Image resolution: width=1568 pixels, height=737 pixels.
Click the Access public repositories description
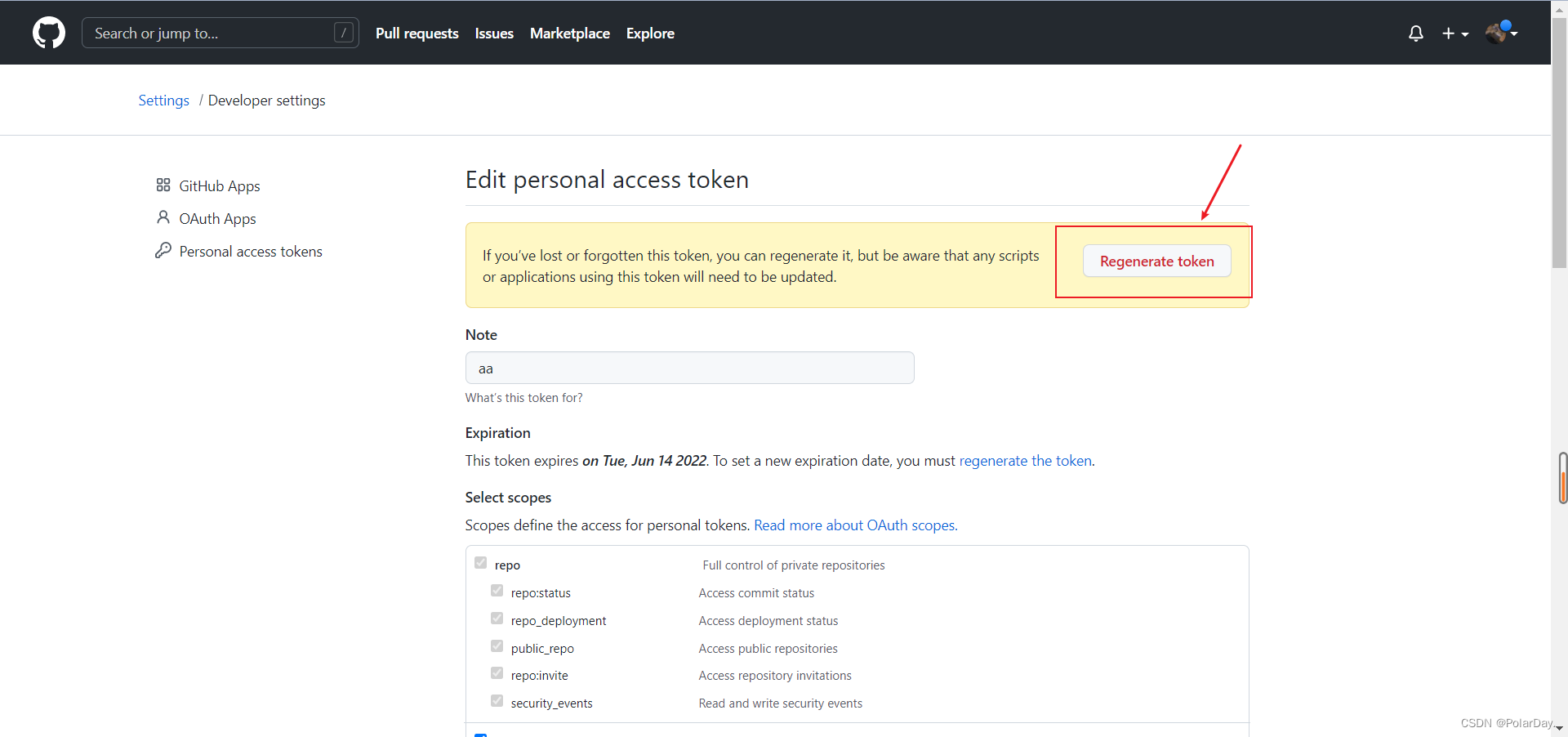768,649
